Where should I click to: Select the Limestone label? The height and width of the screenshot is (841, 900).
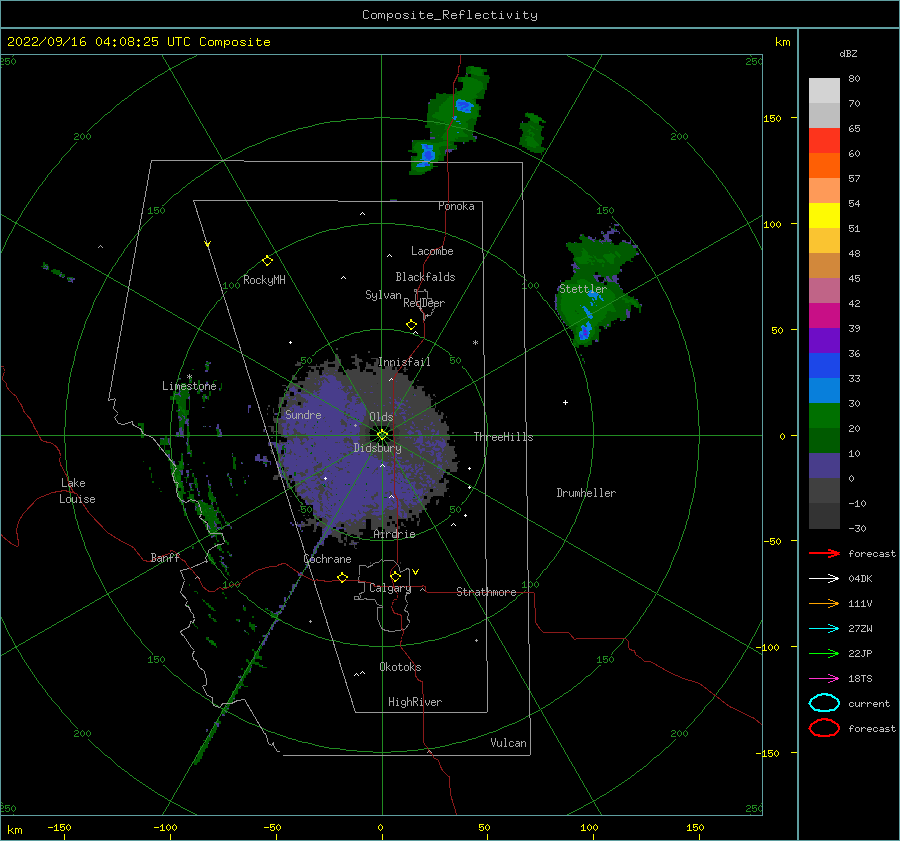point(189,386)
